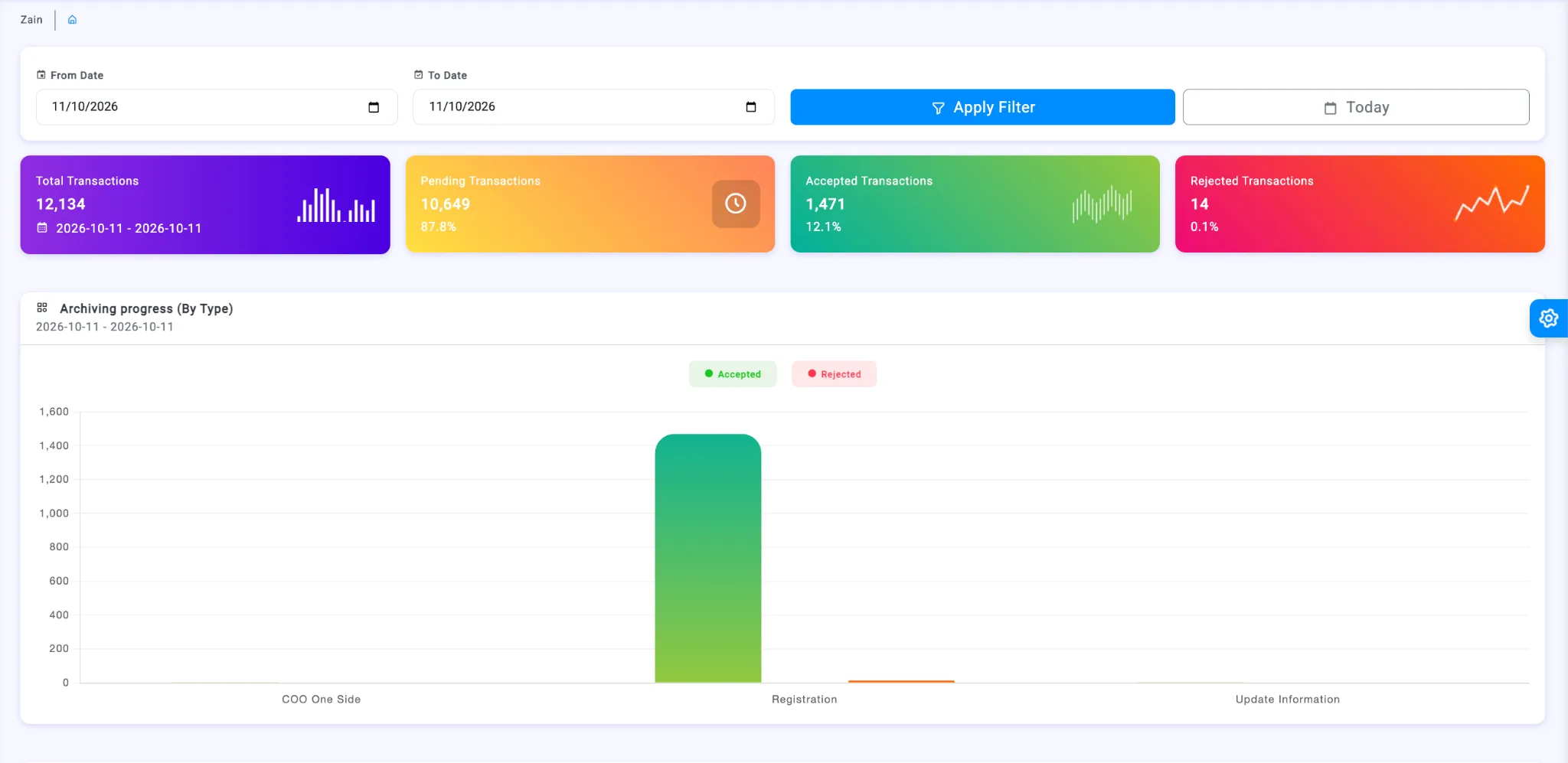Click the 87.8% pending percentage
This screenshot has width=1568, height=763.
[438, 227]
